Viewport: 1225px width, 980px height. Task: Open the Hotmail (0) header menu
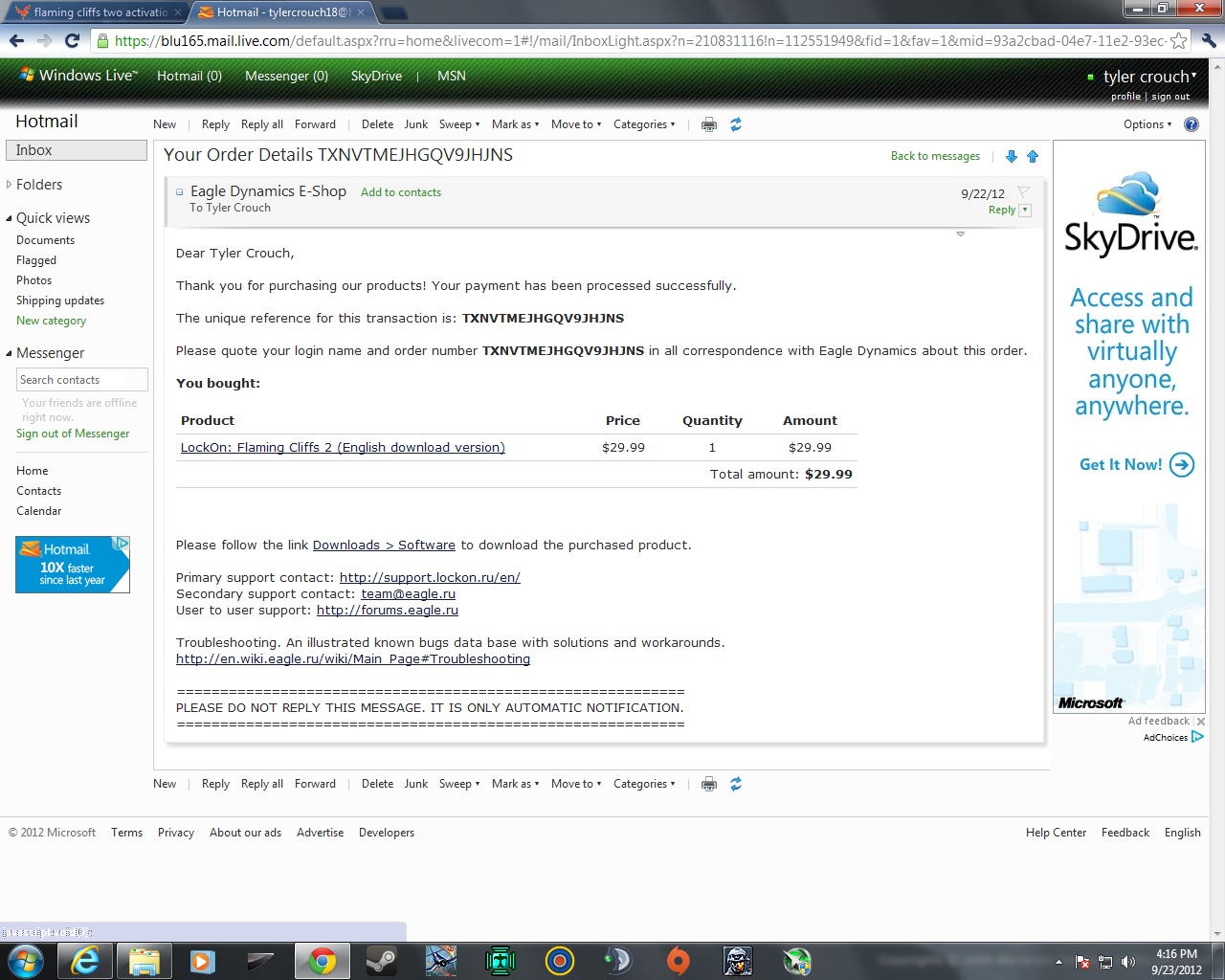(189, 76)
